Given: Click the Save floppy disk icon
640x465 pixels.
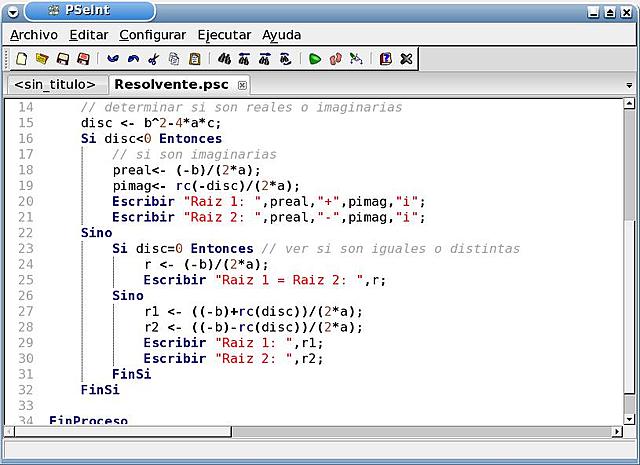Looking at the screenshot, I should point(62,59).
